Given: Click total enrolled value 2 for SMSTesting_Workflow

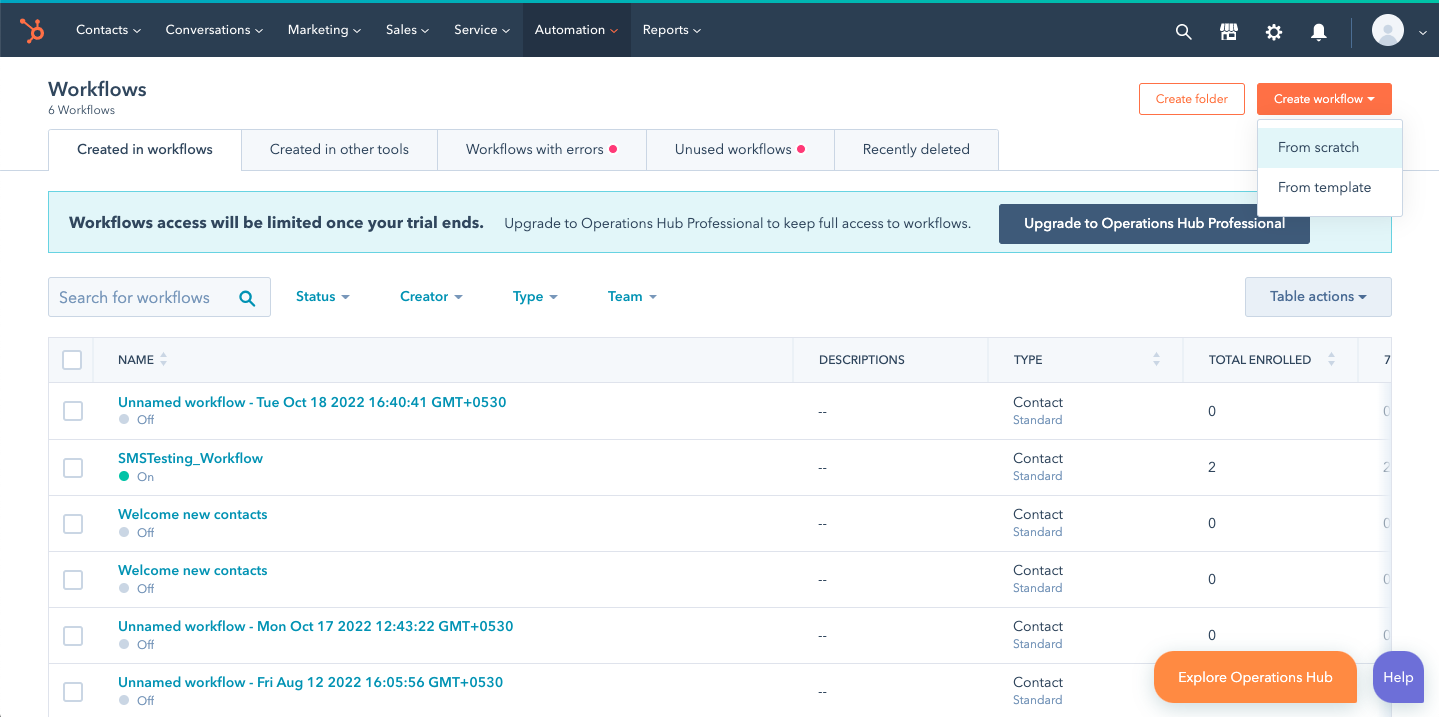Looking at the screenshot, I should 1212,467.
